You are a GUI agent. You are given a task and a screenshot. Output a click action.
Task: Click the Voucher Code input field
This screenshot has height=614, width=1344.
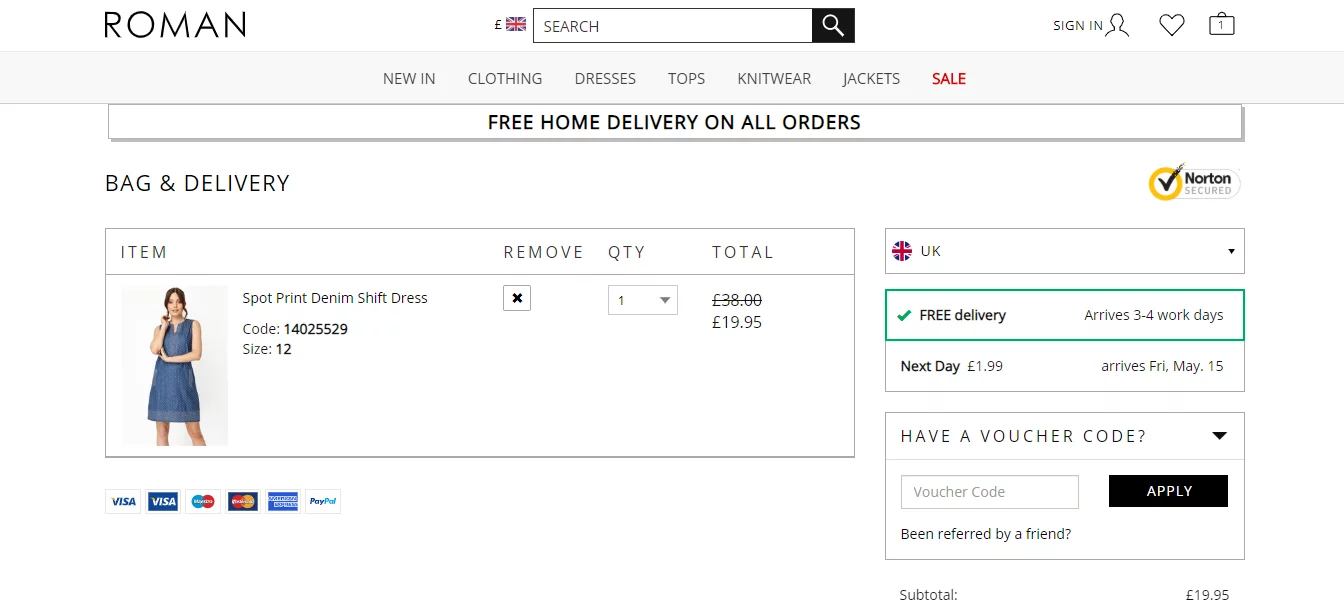click(x=990, y=492)
